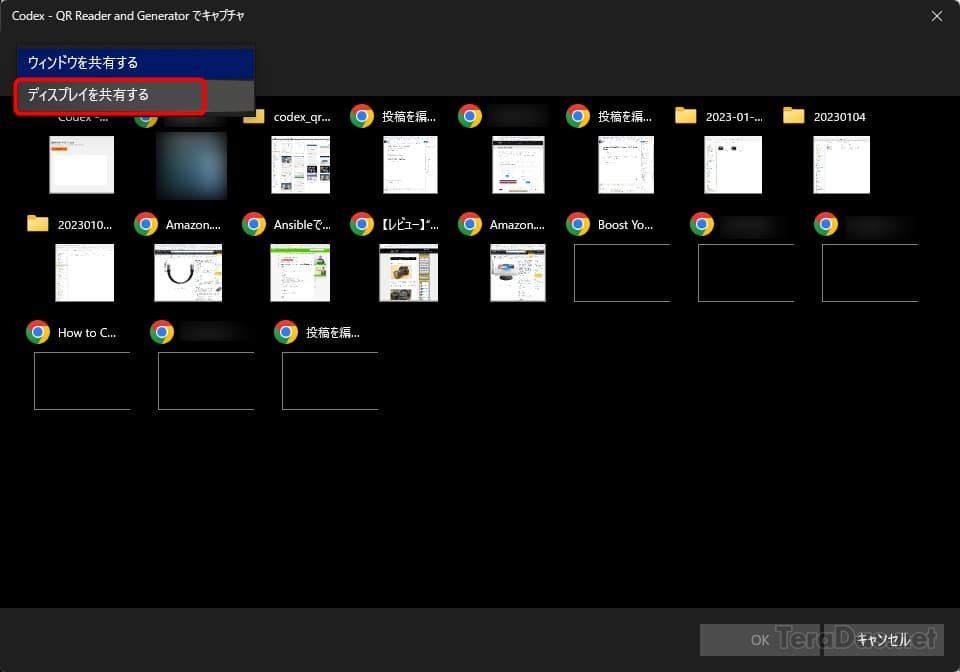Image resolution: width=960 pixels, height=672 pixels.
Task: Select the 'How to C...' window preview
Action: 82,381
